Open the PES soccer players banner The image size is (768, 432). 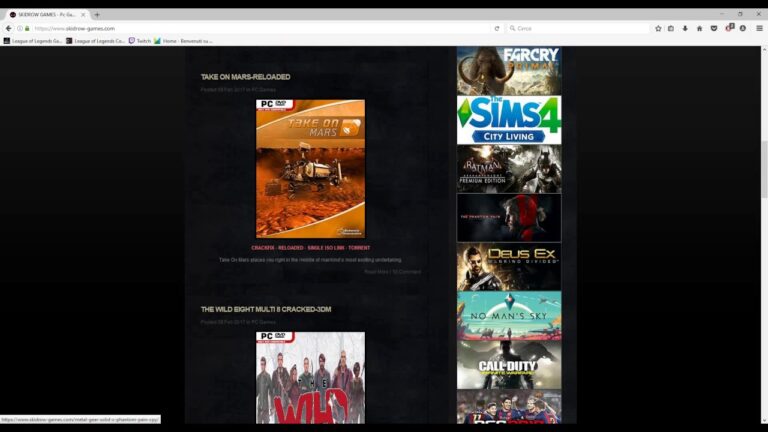(509, 407)
